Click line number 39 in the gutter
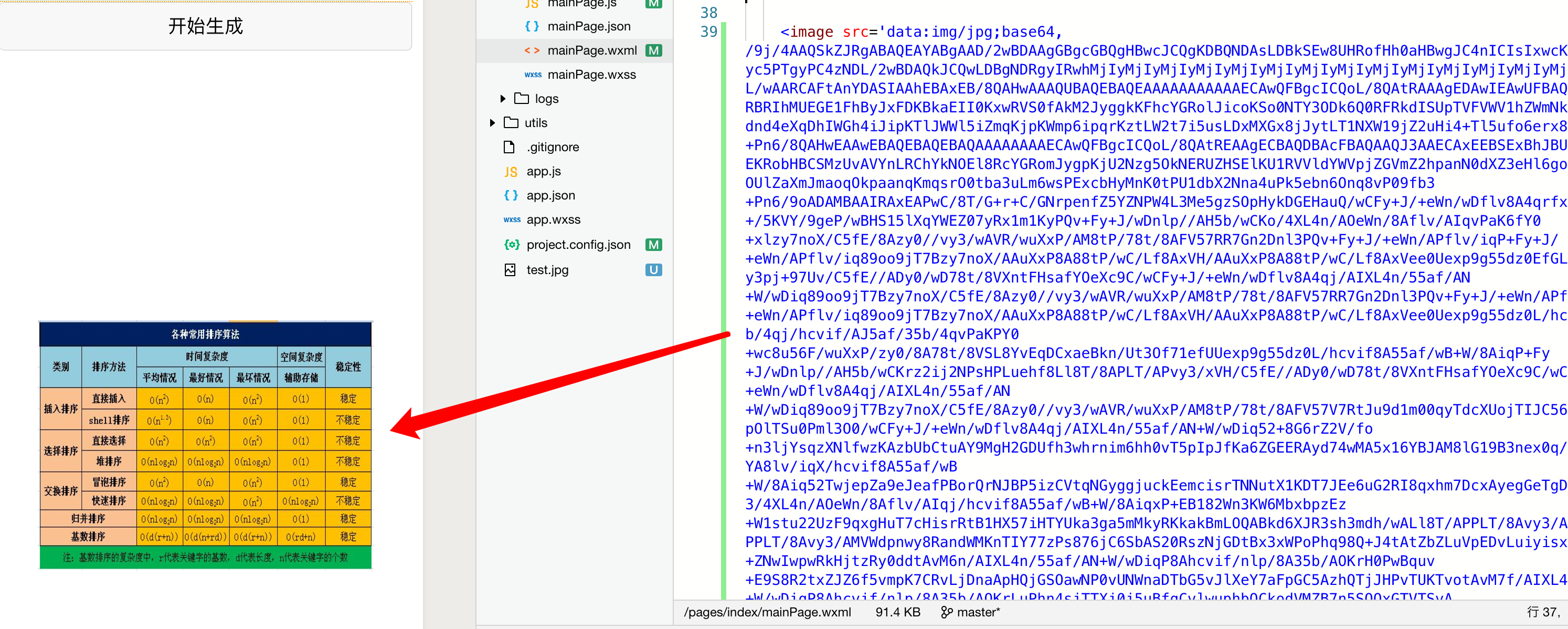The width and height of the screenshot is (1568, 629). click(x=708, y=32)
